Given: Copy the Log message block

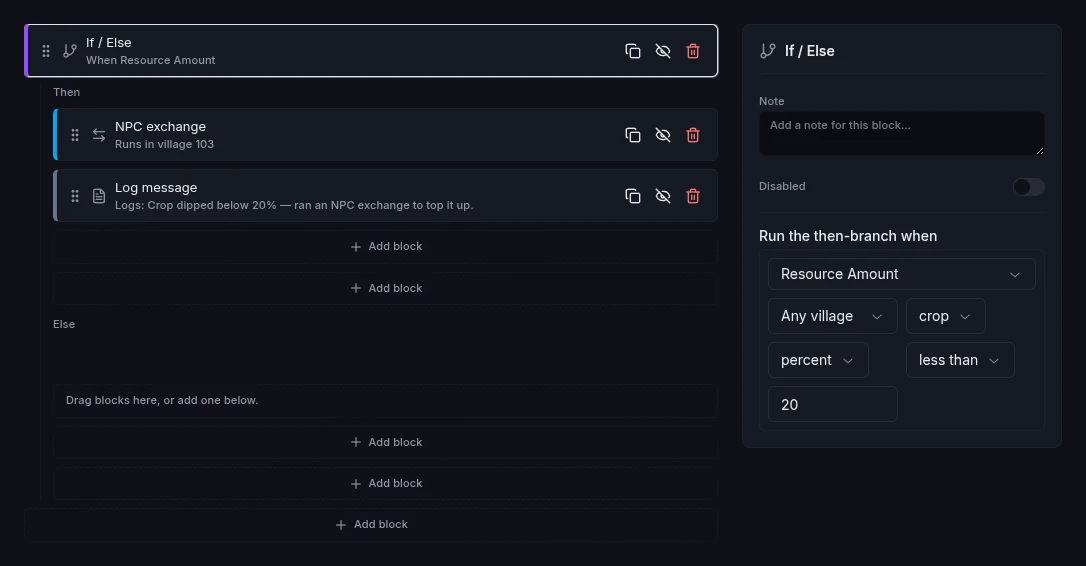Looking at the screenshot, I should (632, 196).
